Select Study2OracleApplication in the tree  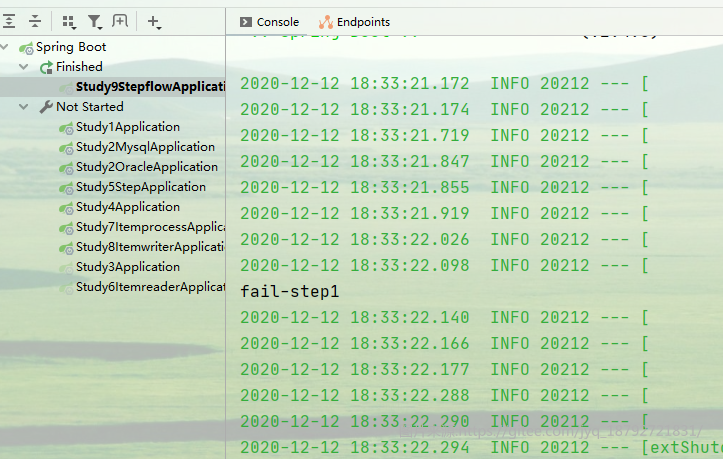(x=147, y=167)
